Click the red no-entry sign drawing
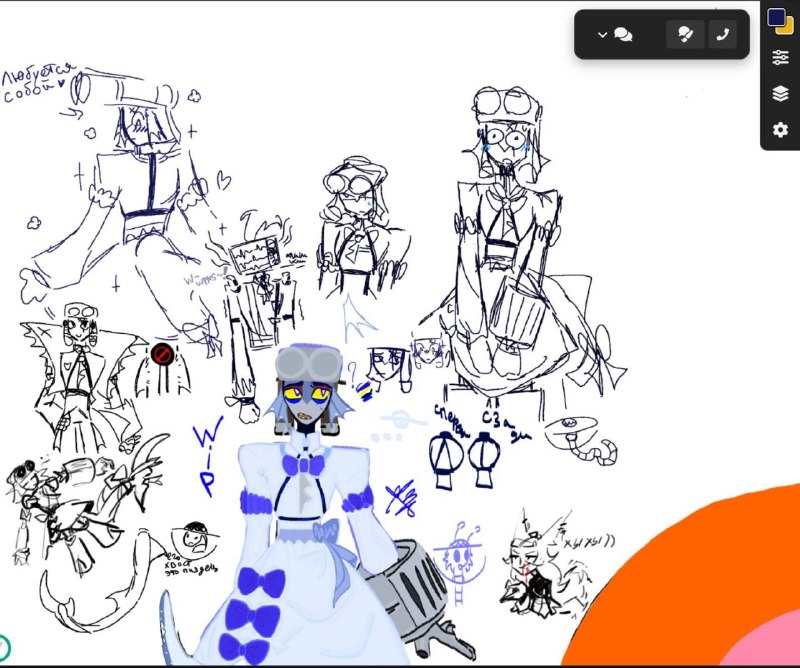800x668 pixels. point(163,353)
